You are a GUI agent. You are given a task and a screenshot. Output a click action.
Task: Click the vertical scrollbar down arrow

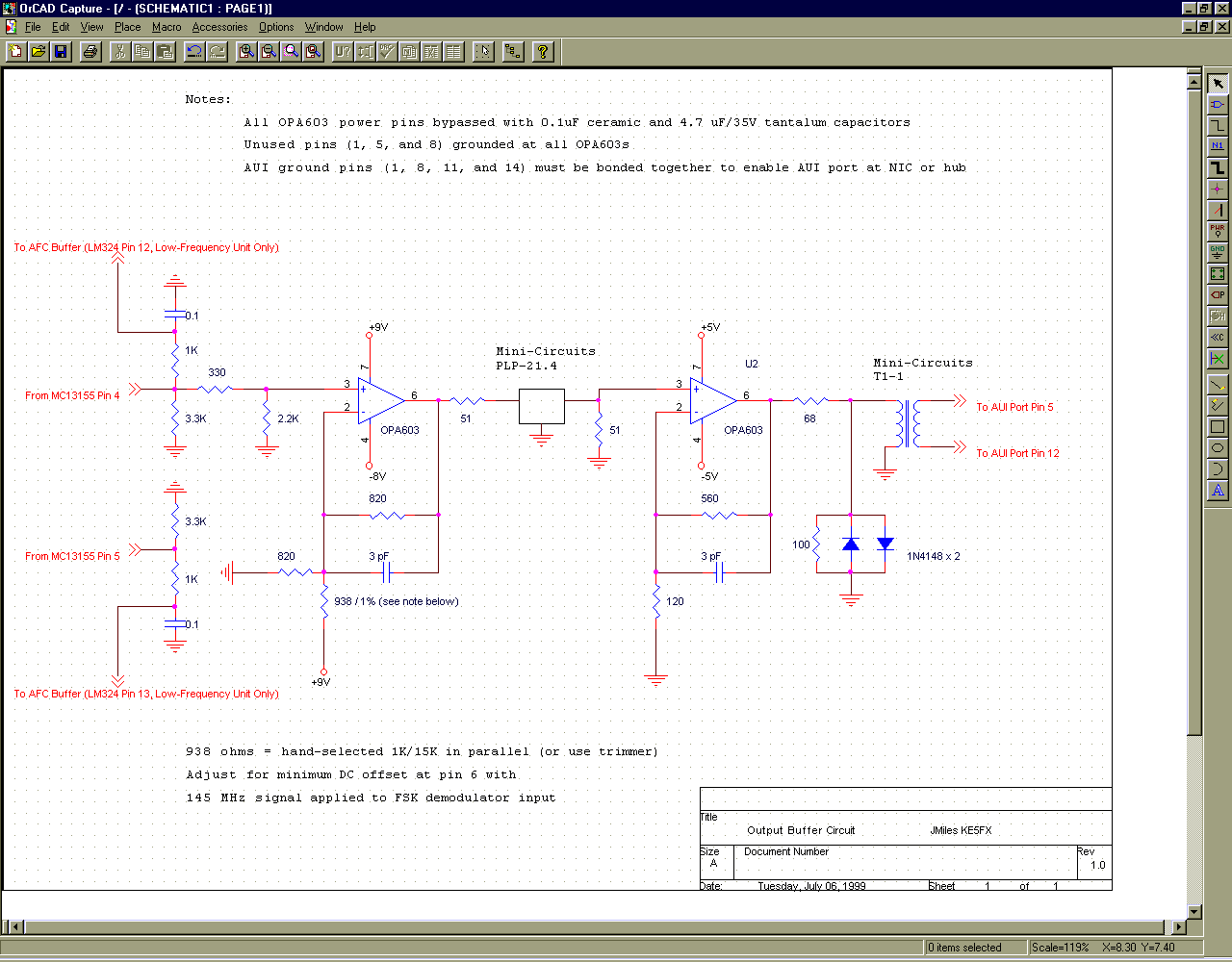click(x=1194, y=911)
